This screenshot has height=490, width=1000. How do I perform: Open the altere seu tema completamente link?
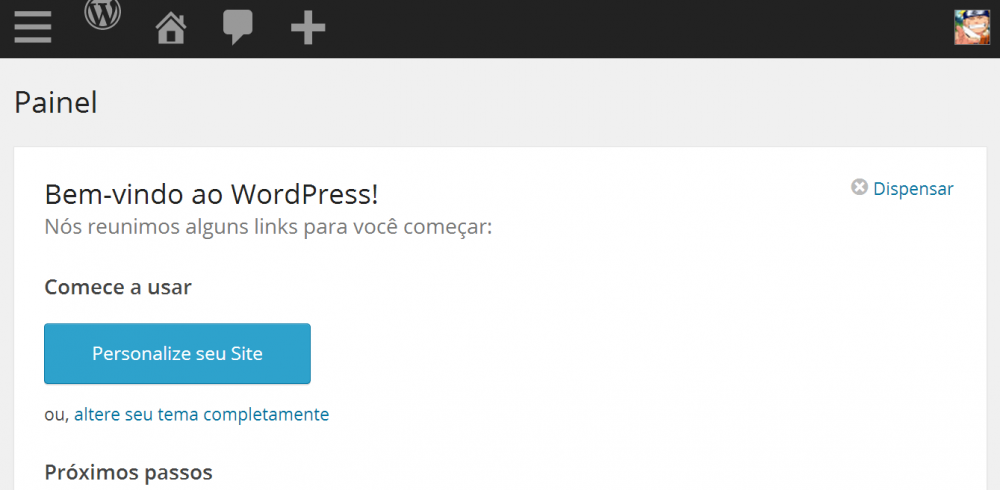[x=202, y=415]
